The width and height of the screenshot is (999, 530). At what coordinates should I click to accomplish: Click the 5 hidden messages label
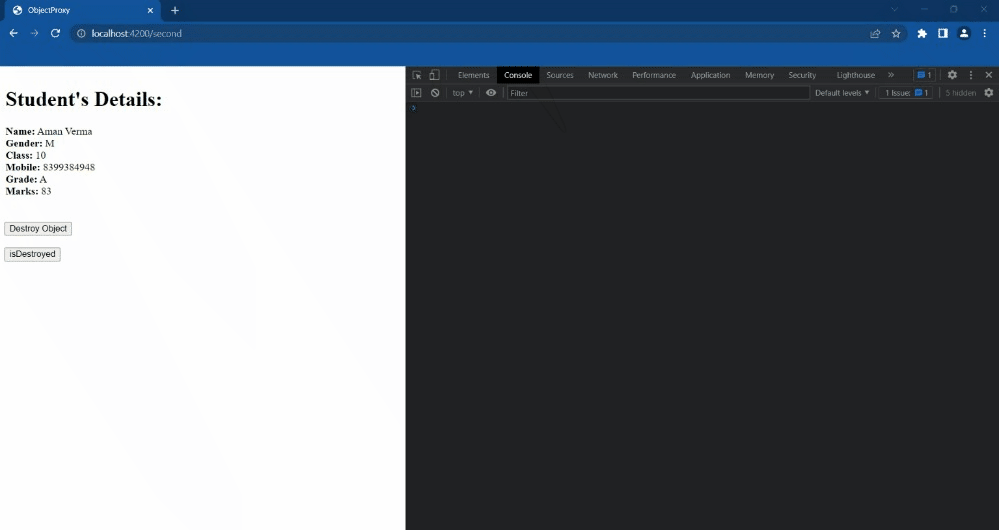pyautogui.click(x=961, y=93)
